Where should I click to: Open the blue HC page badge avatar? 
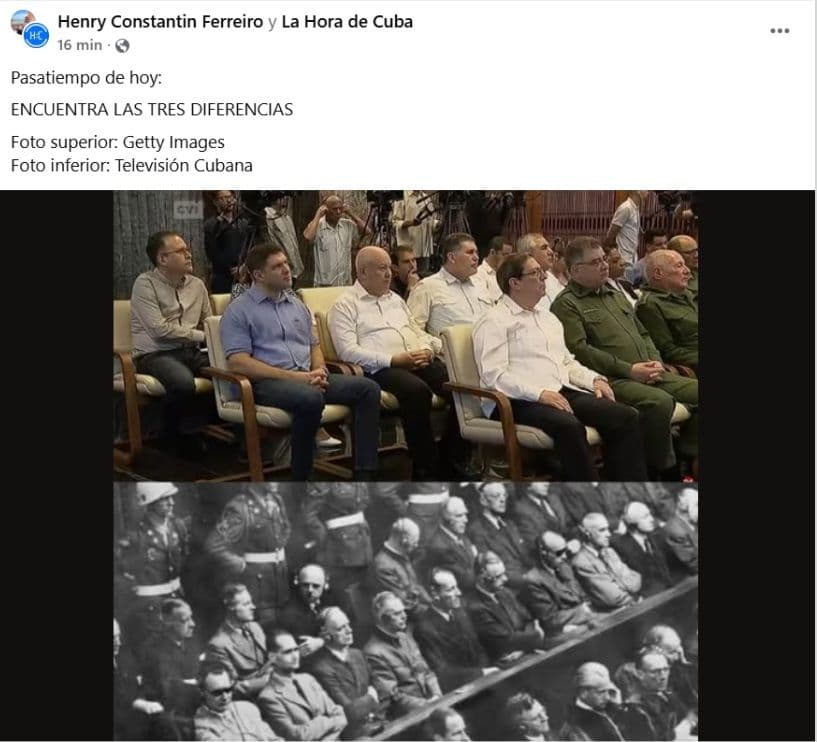(36, 36)
